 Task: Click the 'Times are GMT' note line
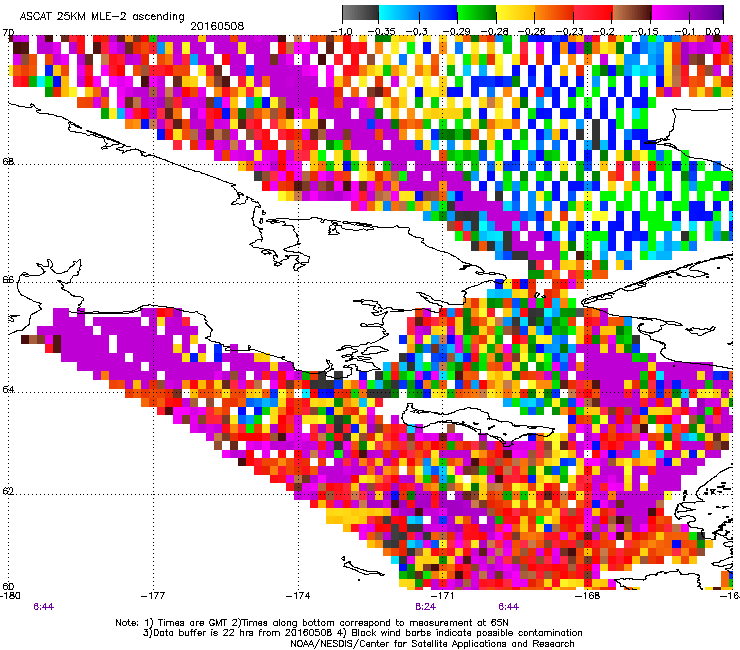[x=312, y=623]
